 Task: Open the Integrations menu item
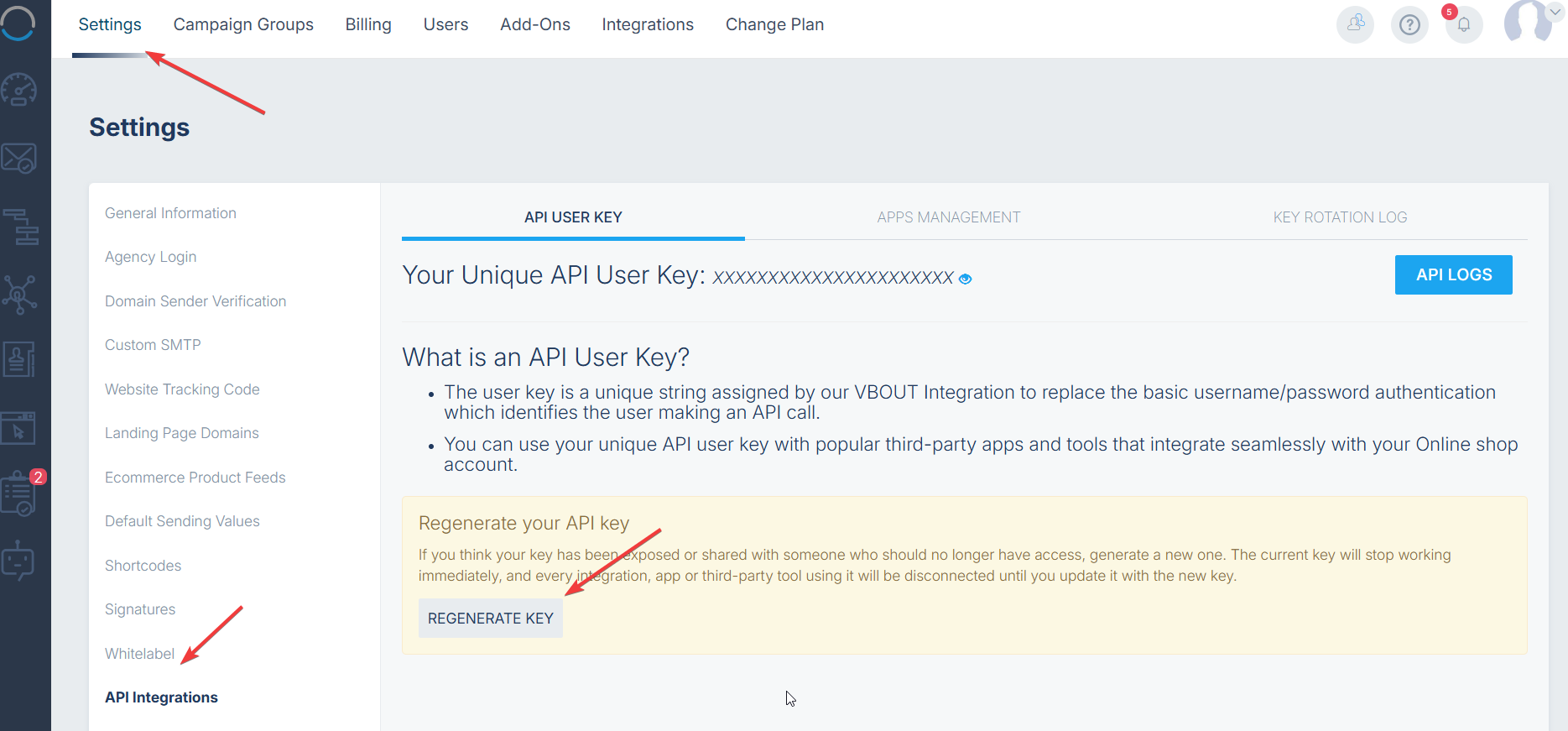point(648,25)
